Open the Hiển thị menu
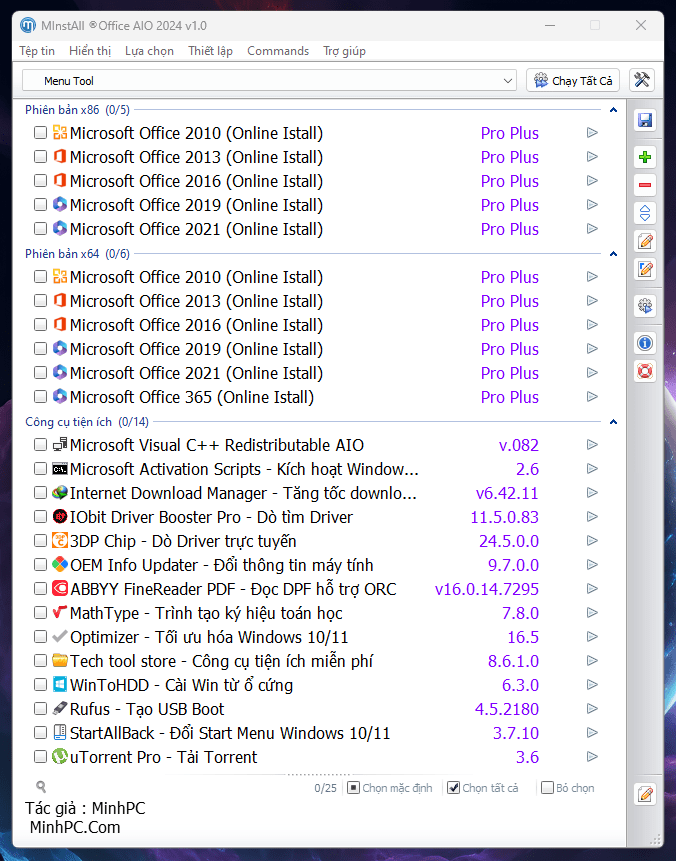The height and width of the screenshot is (861, 676). tap(90, 51)
